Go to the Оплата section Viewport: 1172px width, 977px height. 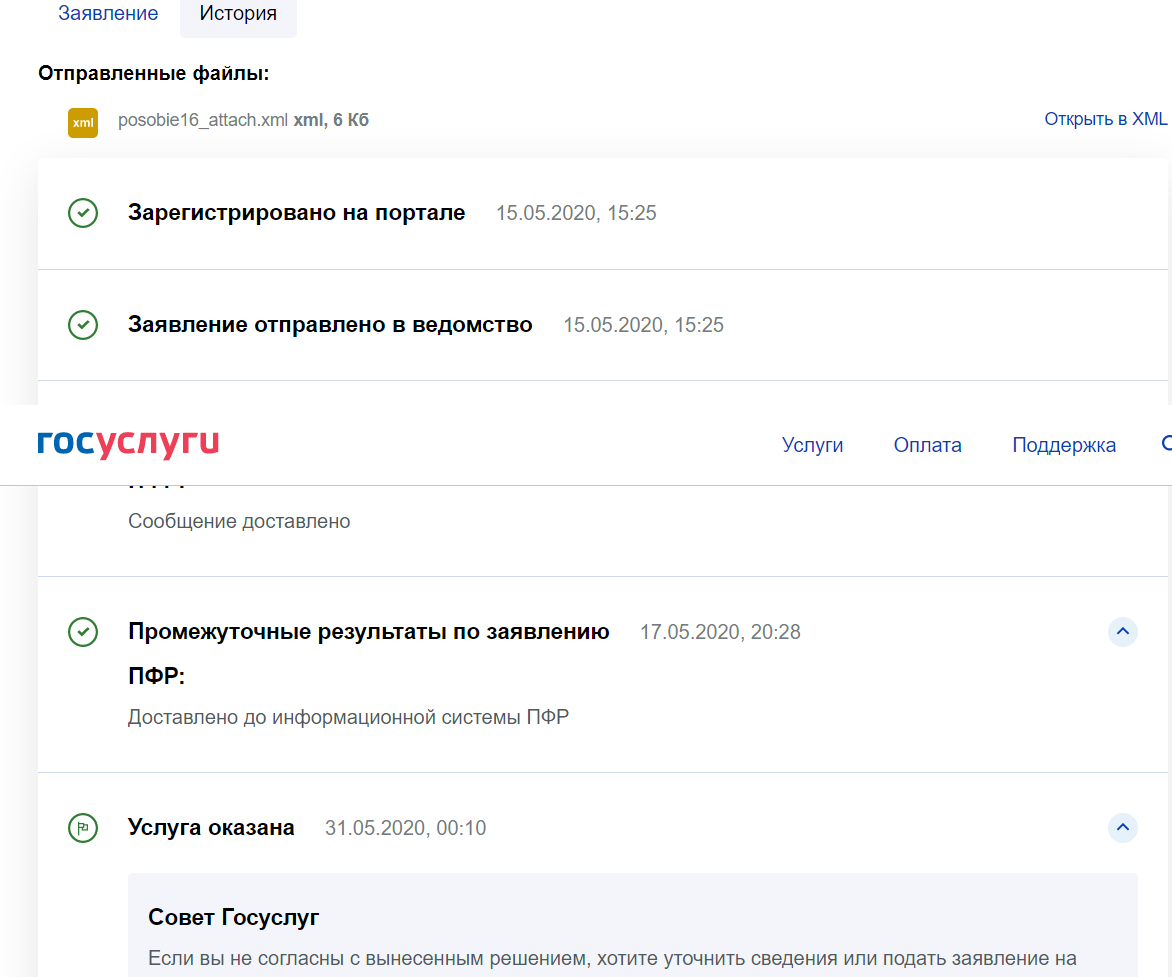927,444
